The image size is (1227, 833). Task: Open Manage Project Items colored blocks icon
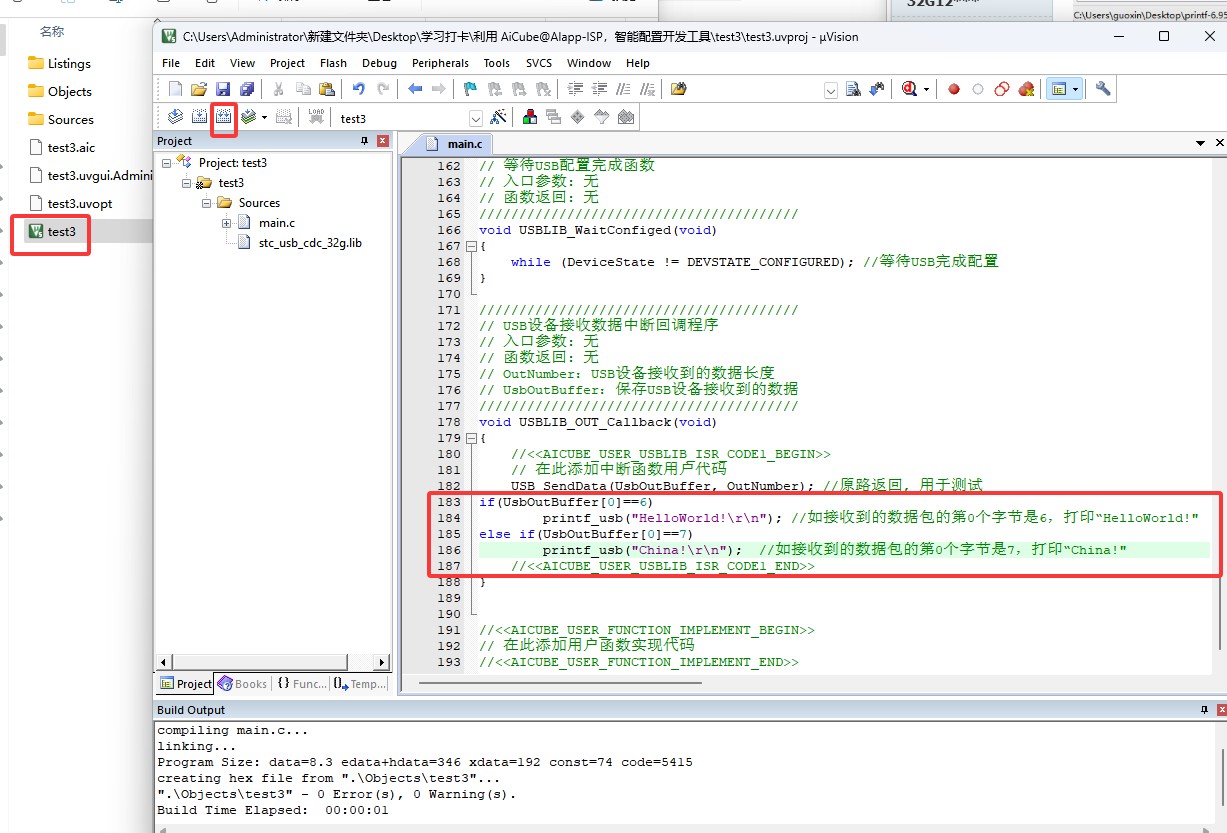click(x=530, y=117)
